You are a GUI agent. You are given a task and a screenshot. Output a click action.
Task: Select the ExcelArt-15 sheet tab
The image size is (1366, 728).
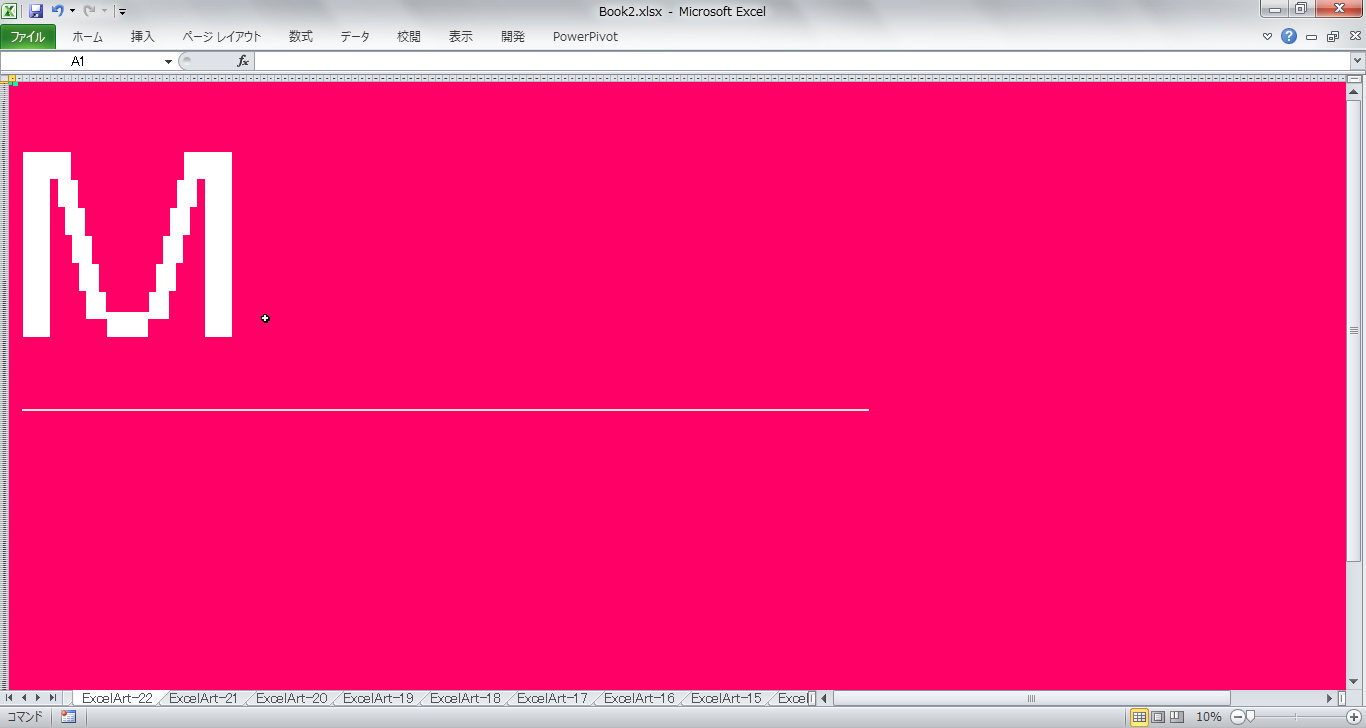click(x=726, y=698)
